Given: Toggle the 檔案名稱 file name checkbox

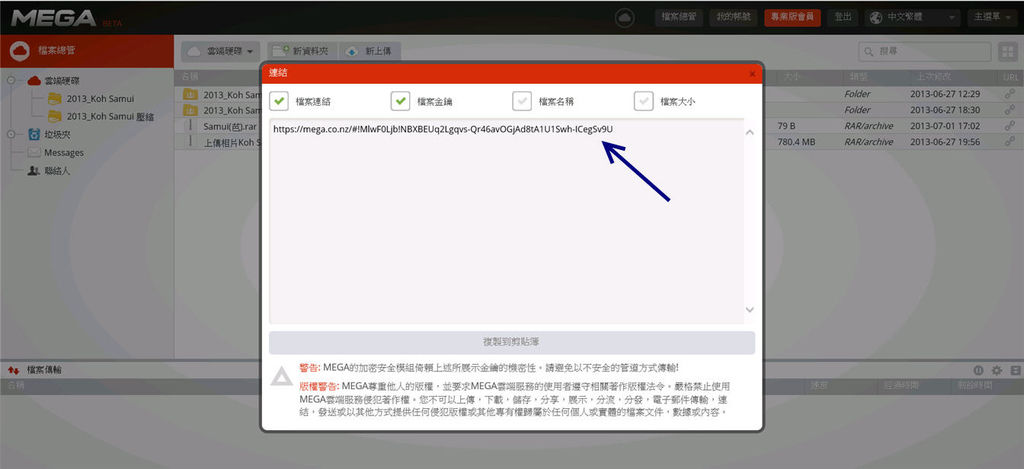Looking at the screenshot, I should click(522, 101).
